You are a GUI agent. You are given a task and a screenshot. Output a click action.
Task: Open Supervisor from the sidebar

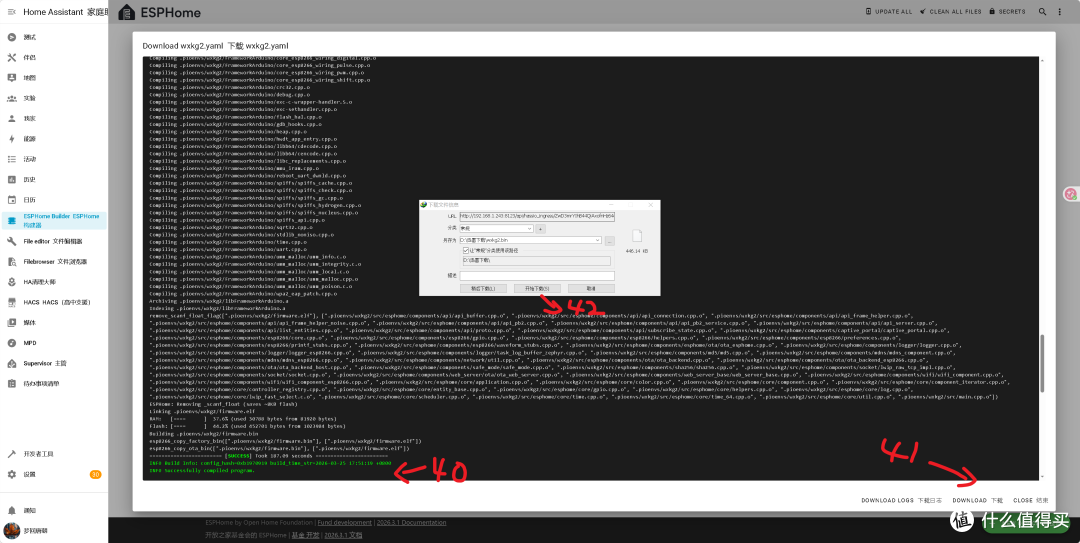tap(54, 363)
